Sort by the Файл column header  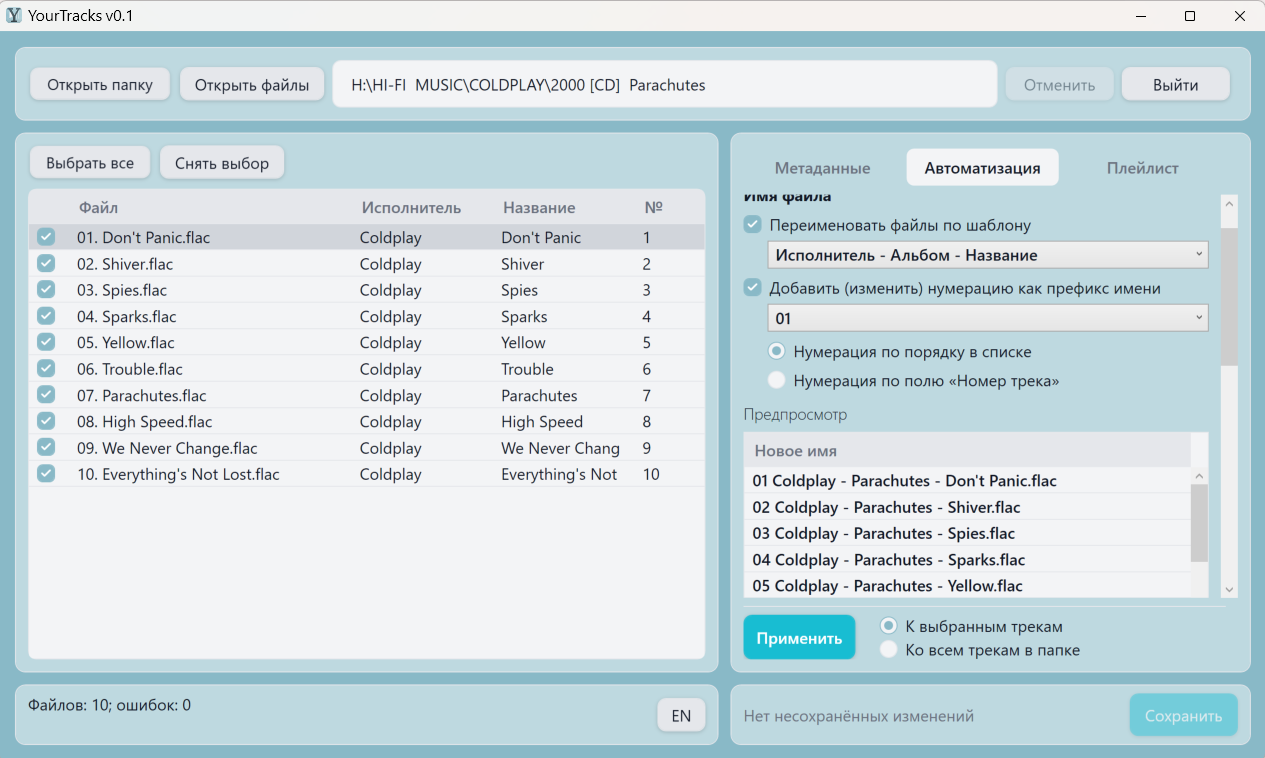(98, 208)
